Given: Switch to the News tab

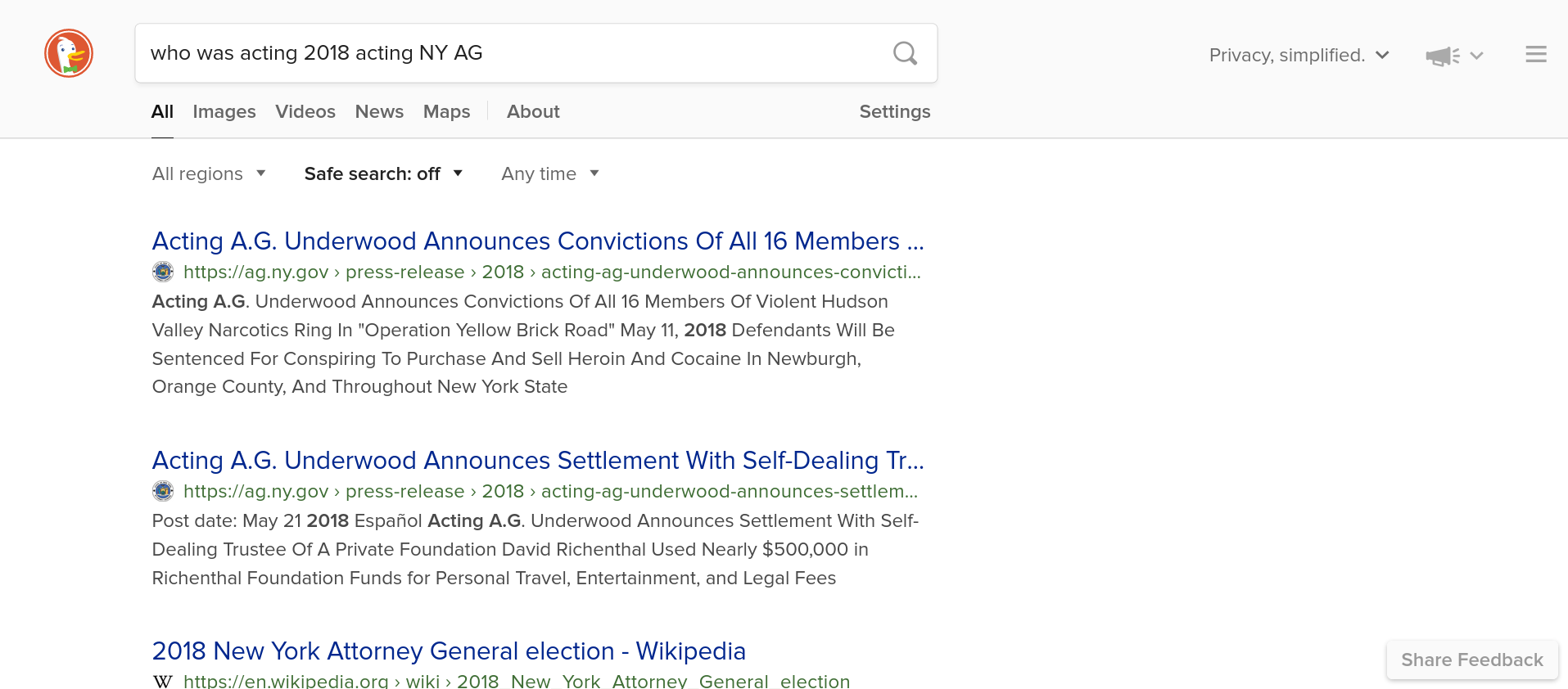Looking at the screenshot, I should coord(379,111).
